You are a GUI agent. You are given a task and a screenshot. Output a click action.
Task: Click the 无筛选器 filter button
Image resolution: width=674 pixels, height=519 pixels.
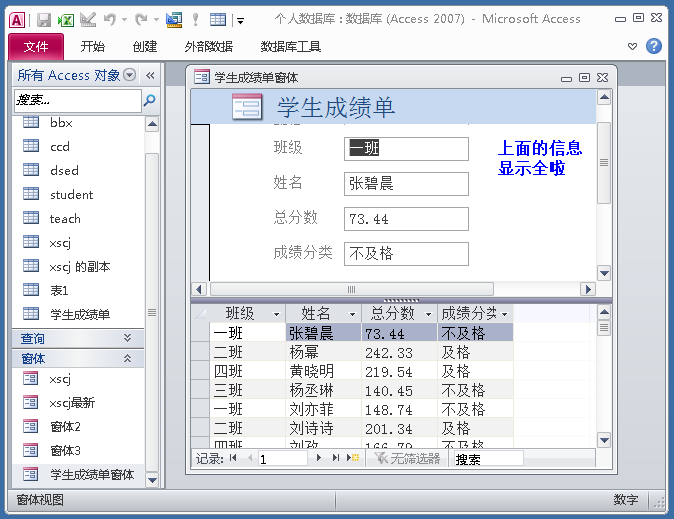coord(407,458)
